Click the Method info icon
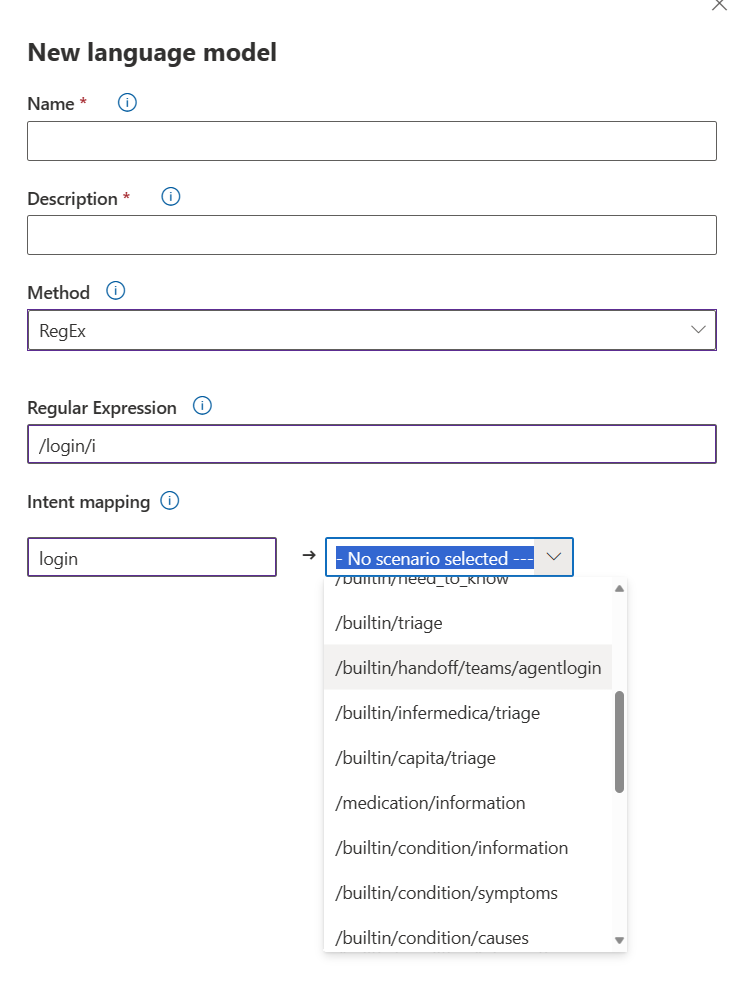 [x=115, y=290]
